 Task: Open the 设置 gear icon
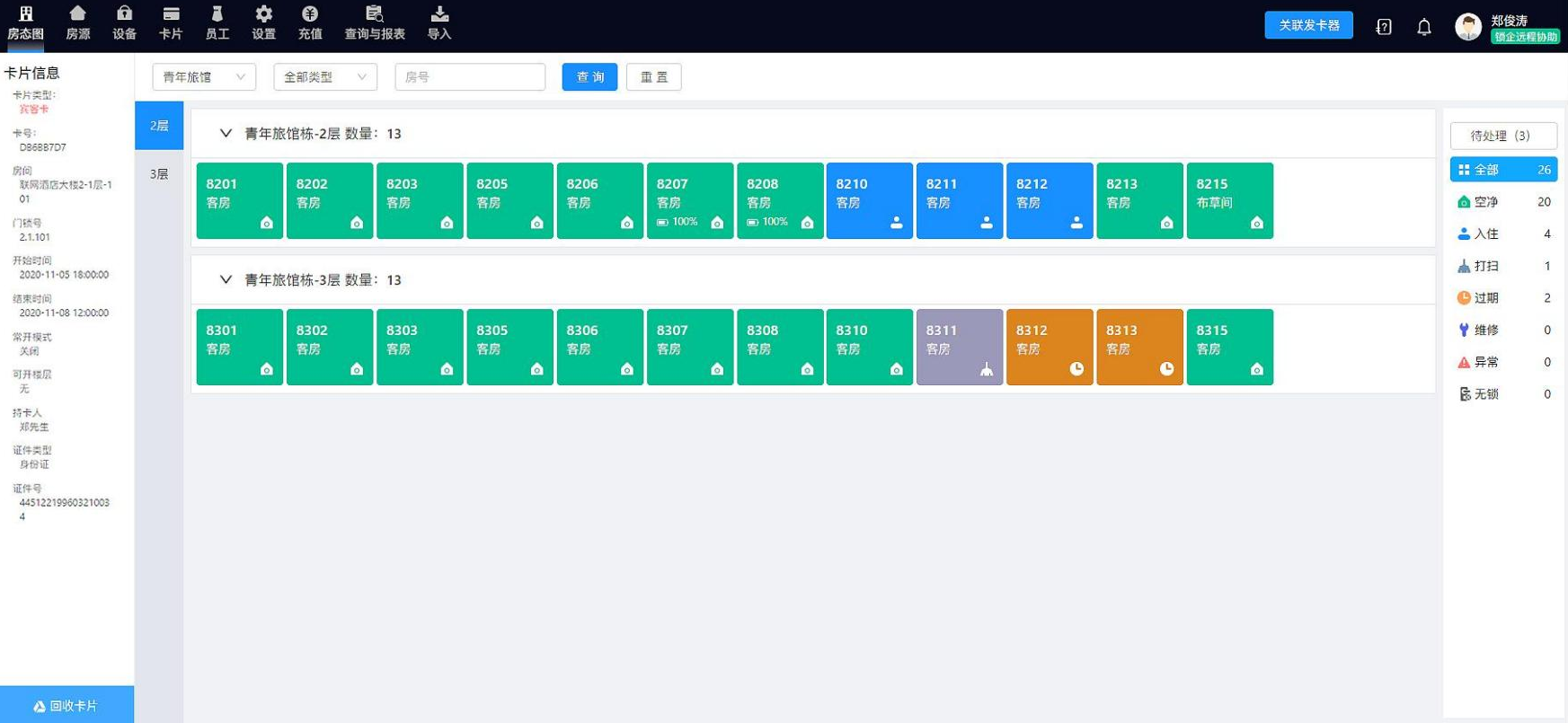click(263, 14)
